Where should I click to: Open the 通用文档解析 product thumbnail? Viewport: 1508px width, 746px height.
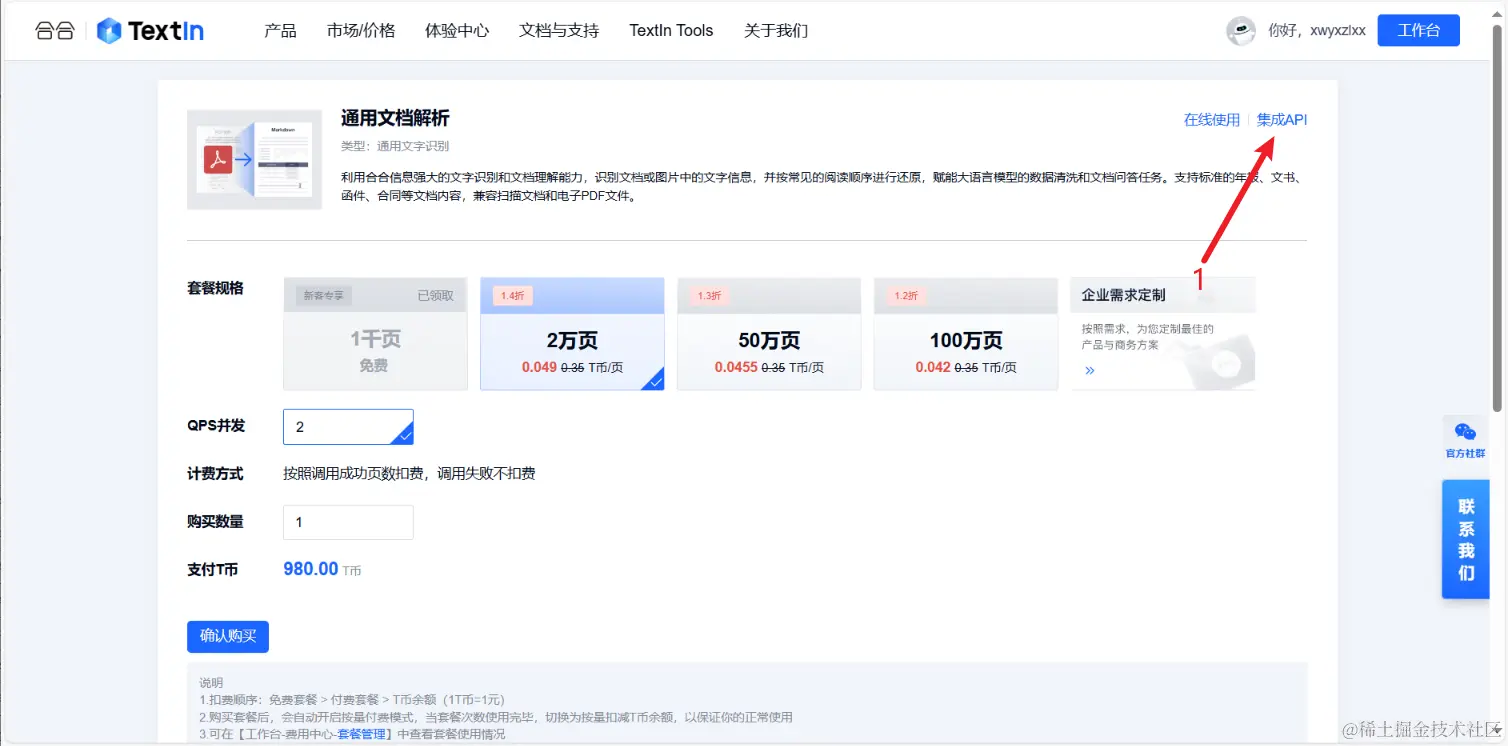[x=255, y=160]
